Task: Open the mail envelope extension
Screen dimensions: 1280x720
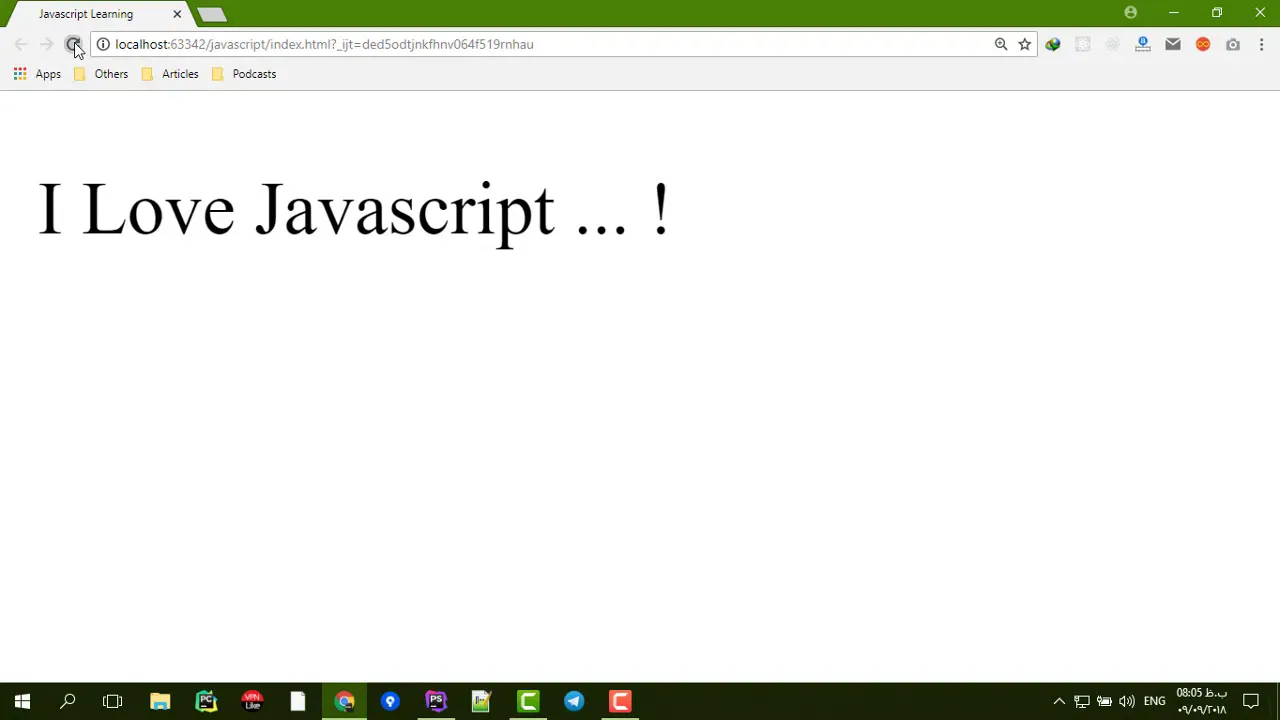Action: [1173, 44]
